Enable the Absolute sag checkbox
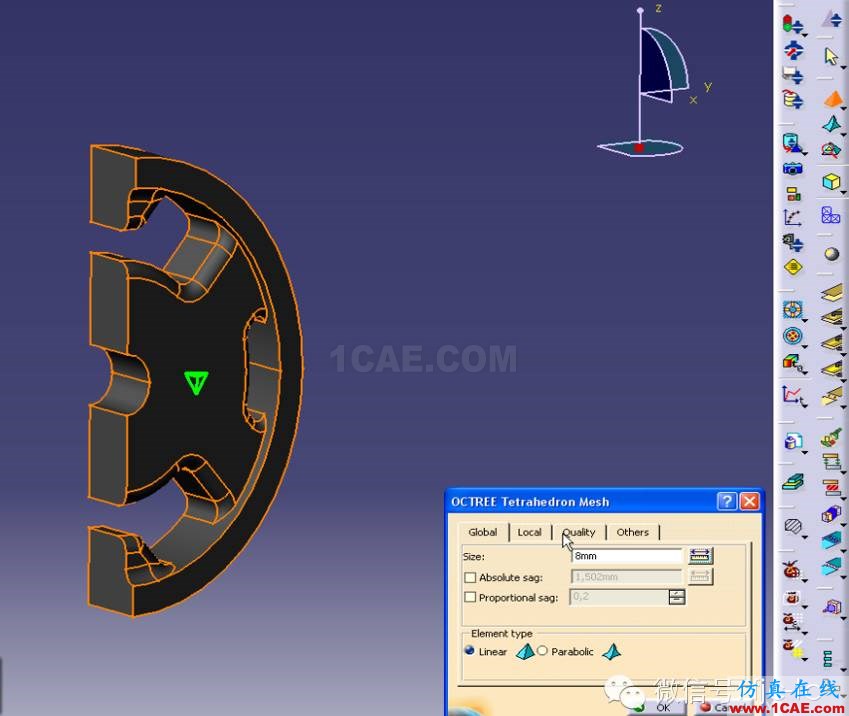The width and height of the screenshot is (849, 716). coord(470,577)
